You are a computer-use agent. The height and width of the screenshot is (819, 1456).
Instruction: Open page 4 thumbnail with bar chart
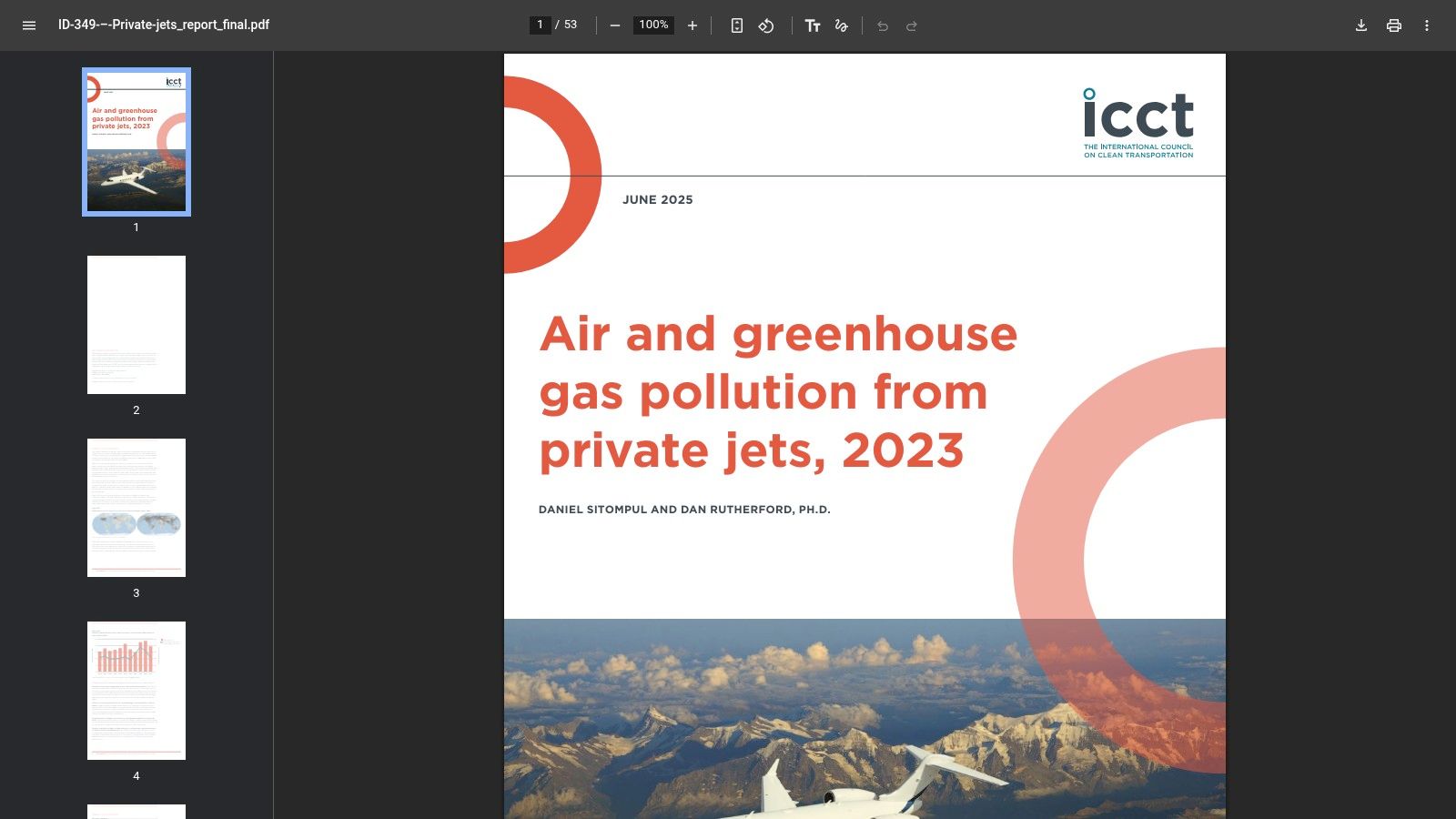[x=136, y=691]
